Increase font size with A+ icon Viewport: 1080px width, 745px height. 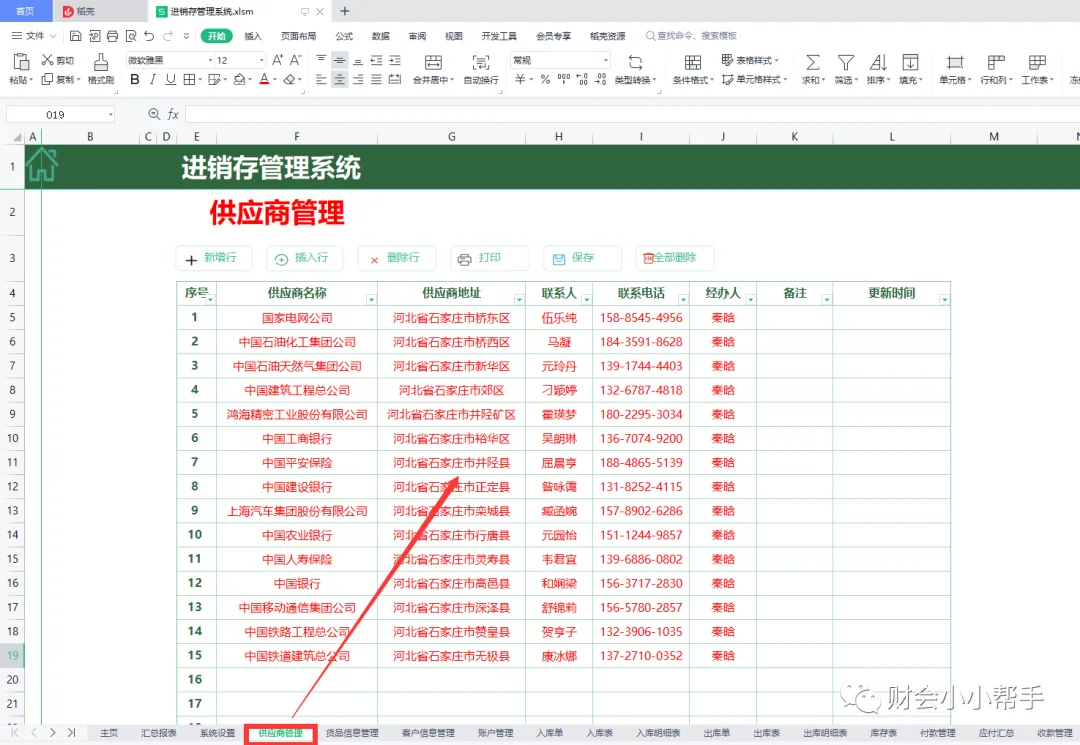pos(278,61)
